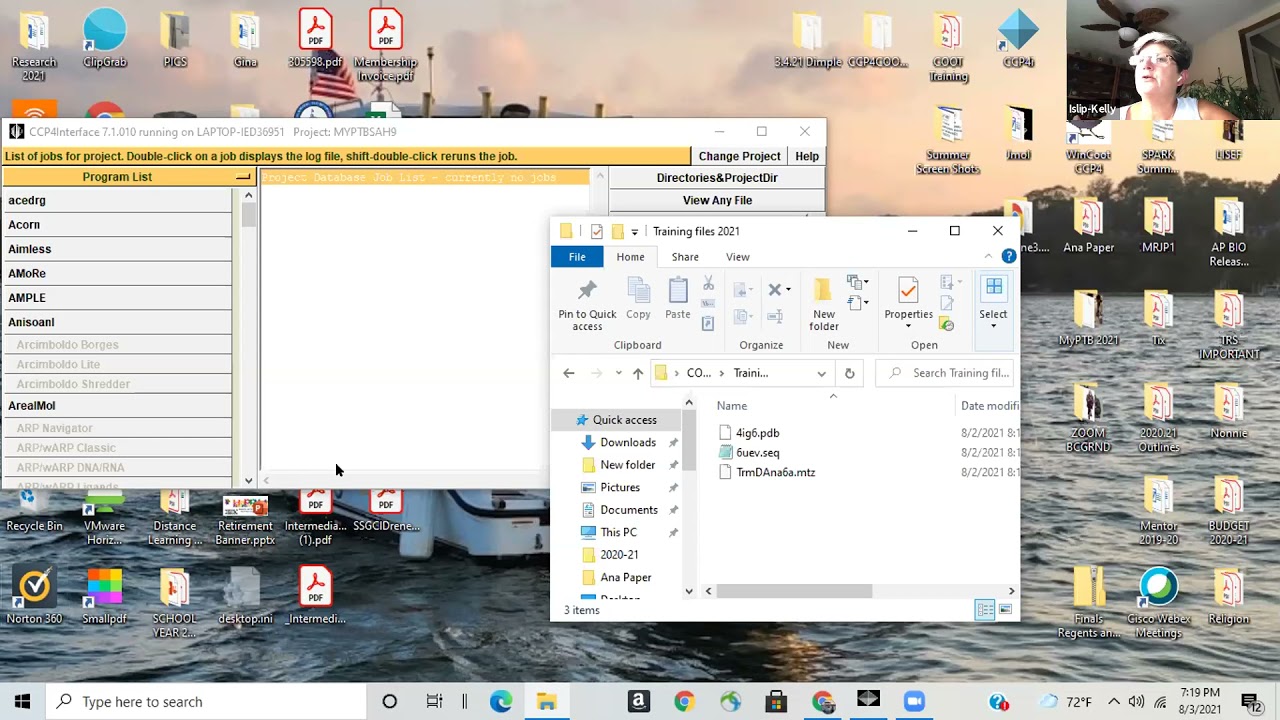Open the CCP4i desktop shortcut
The height and width of the screenshot is (720, 1280).
pos(1018,39)
